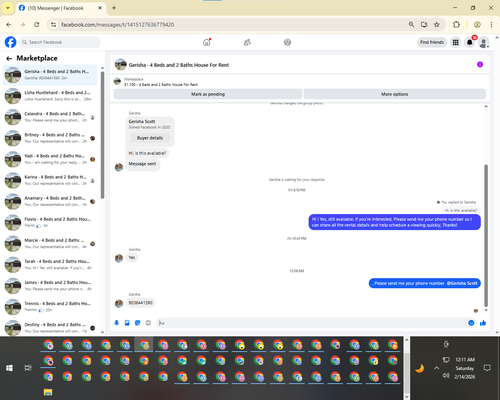Screen dimensions: 500x400
Task: Open the Trennis conversation
Action: coord(50,307)
